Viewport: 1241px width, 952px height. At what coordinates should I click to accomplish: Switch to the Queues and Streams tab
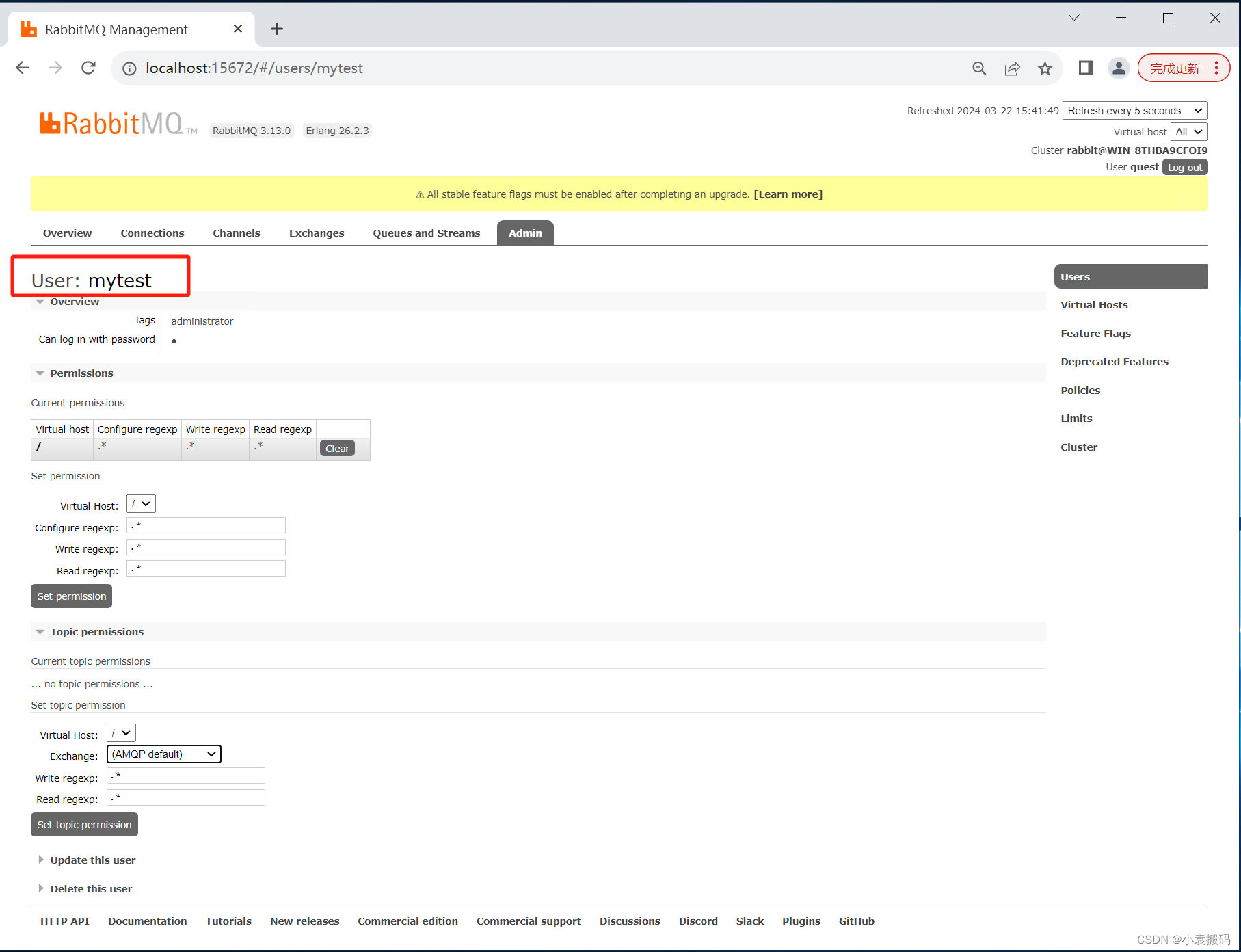427,233
